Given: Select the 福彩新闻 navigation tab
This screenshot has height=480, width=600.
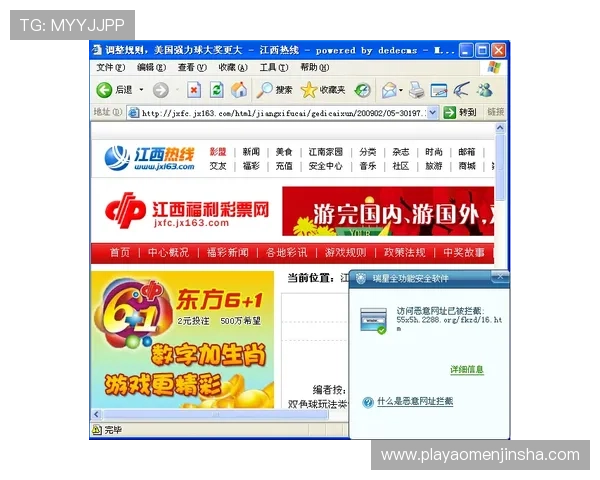Looking at the screenshot, I should tap(228, 253).
